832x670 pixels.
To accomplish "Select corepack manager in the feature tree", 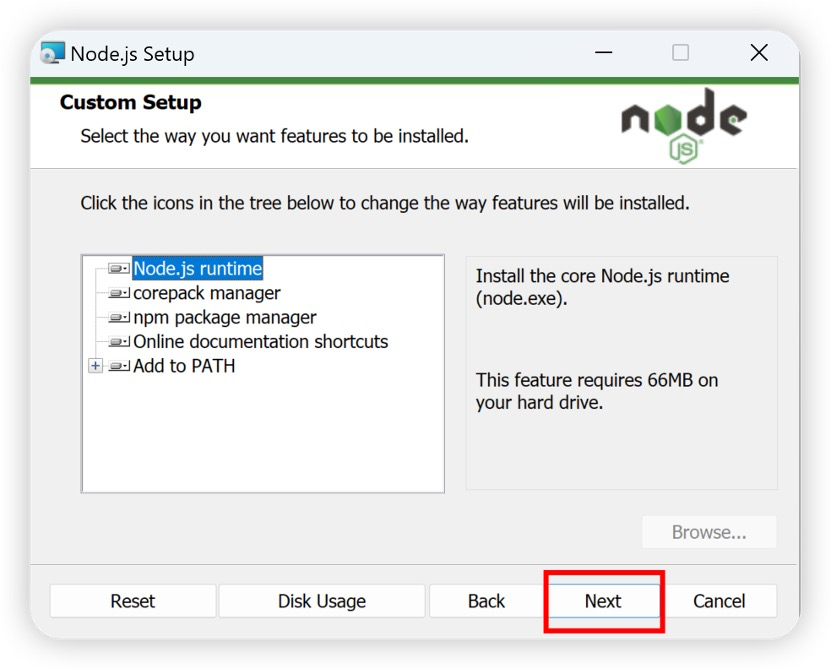I will [x=206, y=293].
